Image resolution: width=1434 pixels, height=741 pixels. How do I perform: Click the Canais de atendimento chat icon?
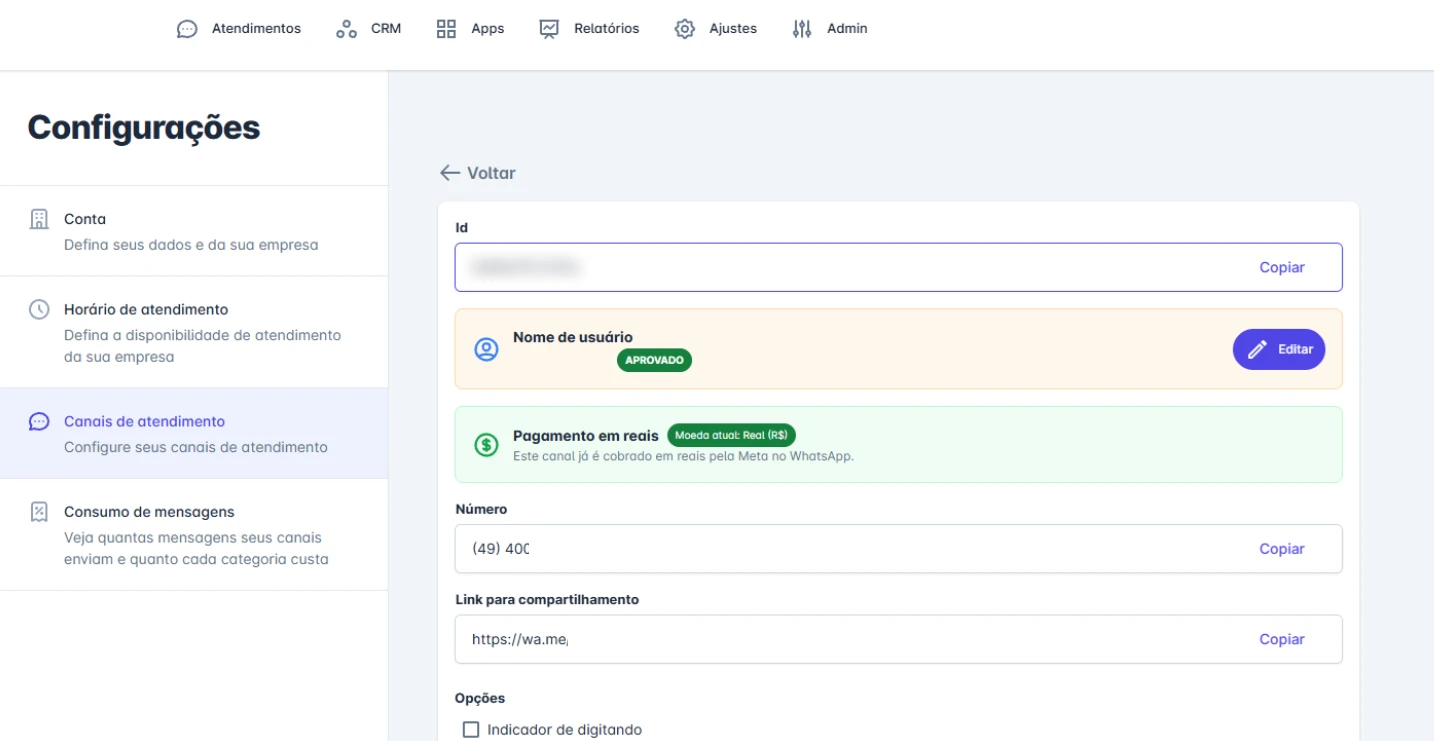click(39, 421)
